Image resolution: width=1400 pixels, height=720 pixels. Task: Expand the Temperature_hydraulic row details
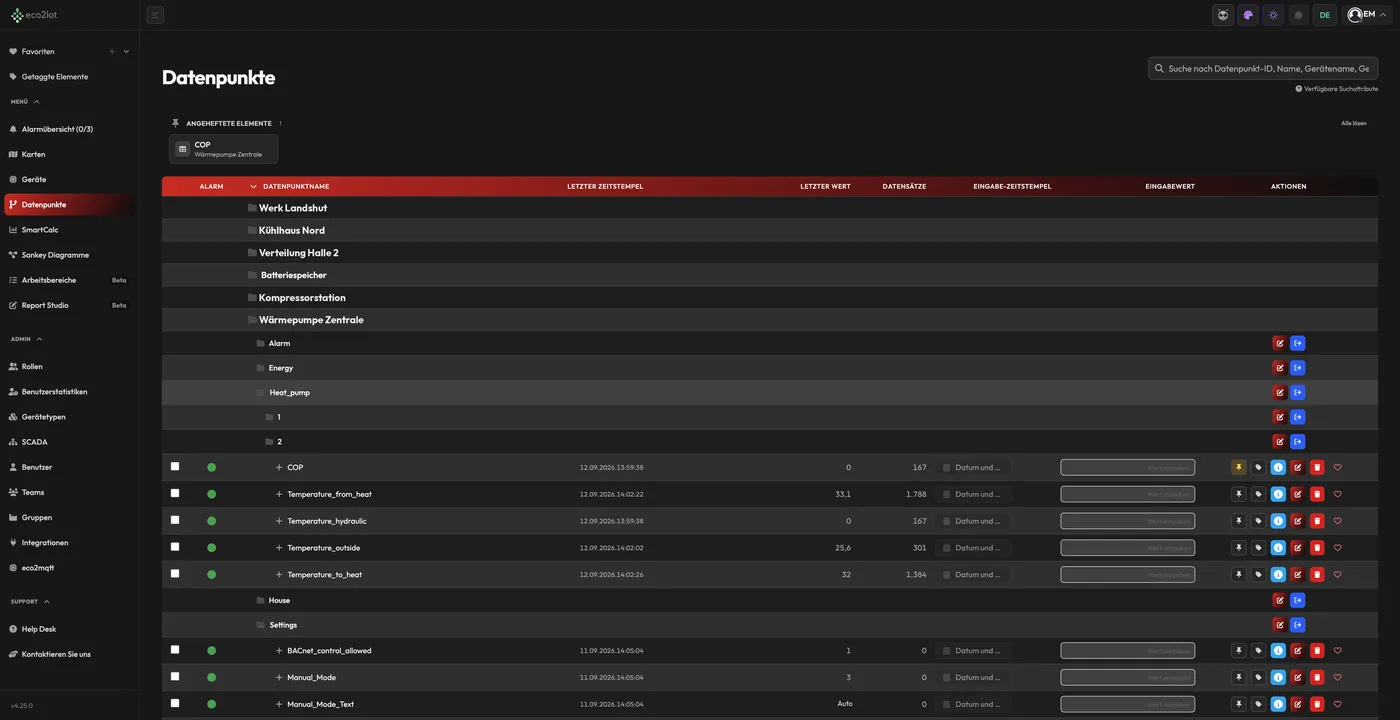[279, 521]
